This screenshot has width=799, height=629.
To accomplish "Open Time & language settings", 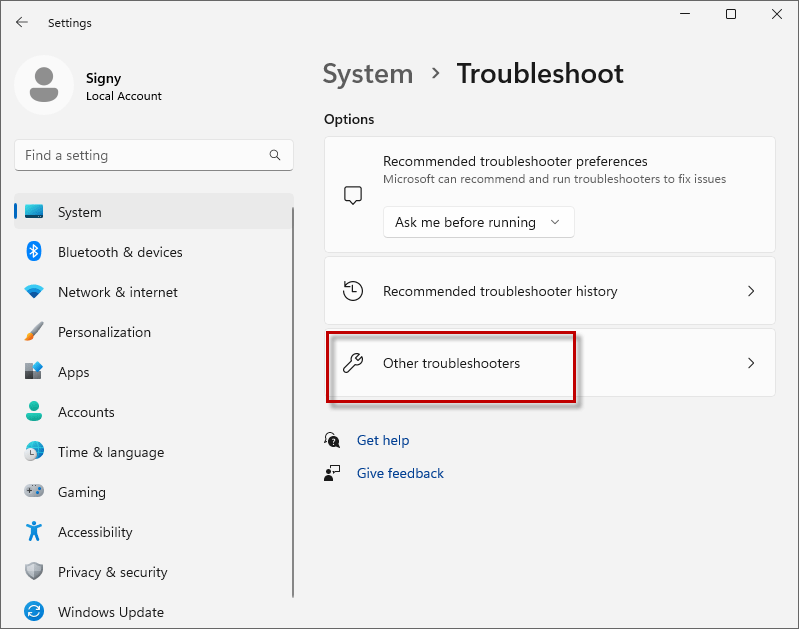I will pyautogui.click(x=154, y=452).
